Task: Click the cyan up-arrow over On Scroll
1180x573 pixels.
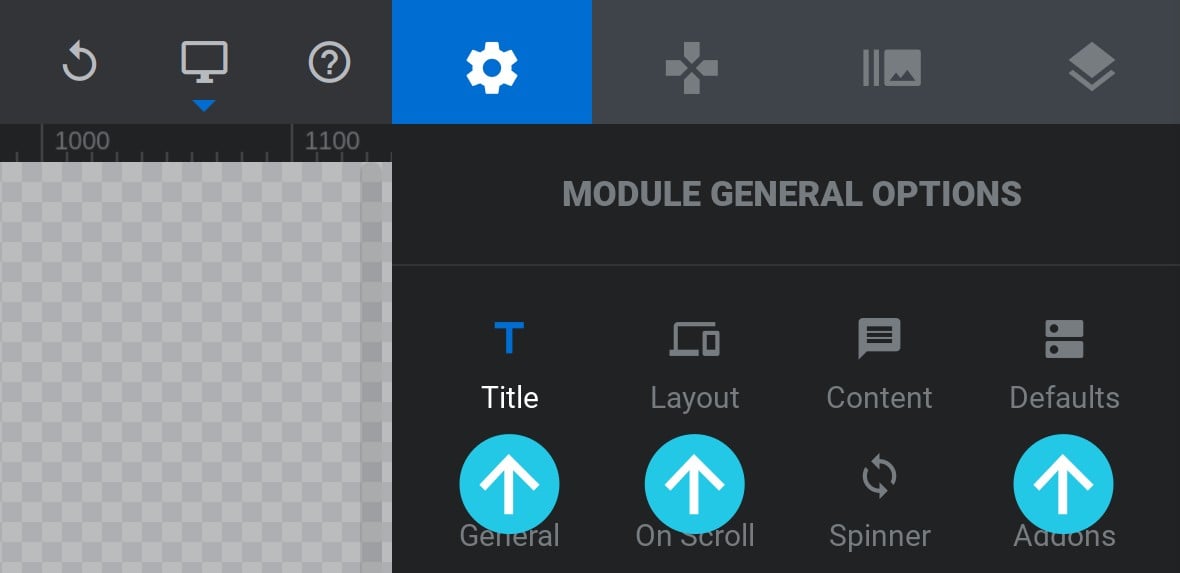Action: click(695, 484)
